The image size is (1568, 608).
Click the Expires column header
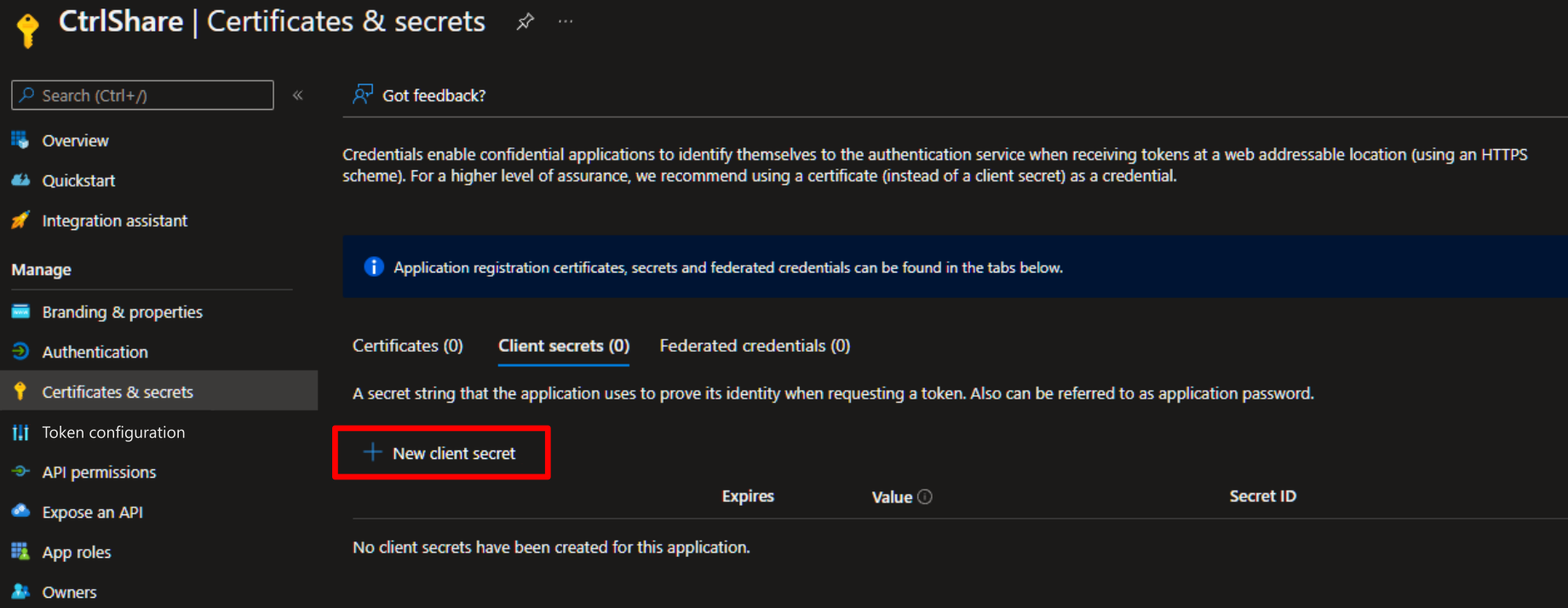click(748, 496)
